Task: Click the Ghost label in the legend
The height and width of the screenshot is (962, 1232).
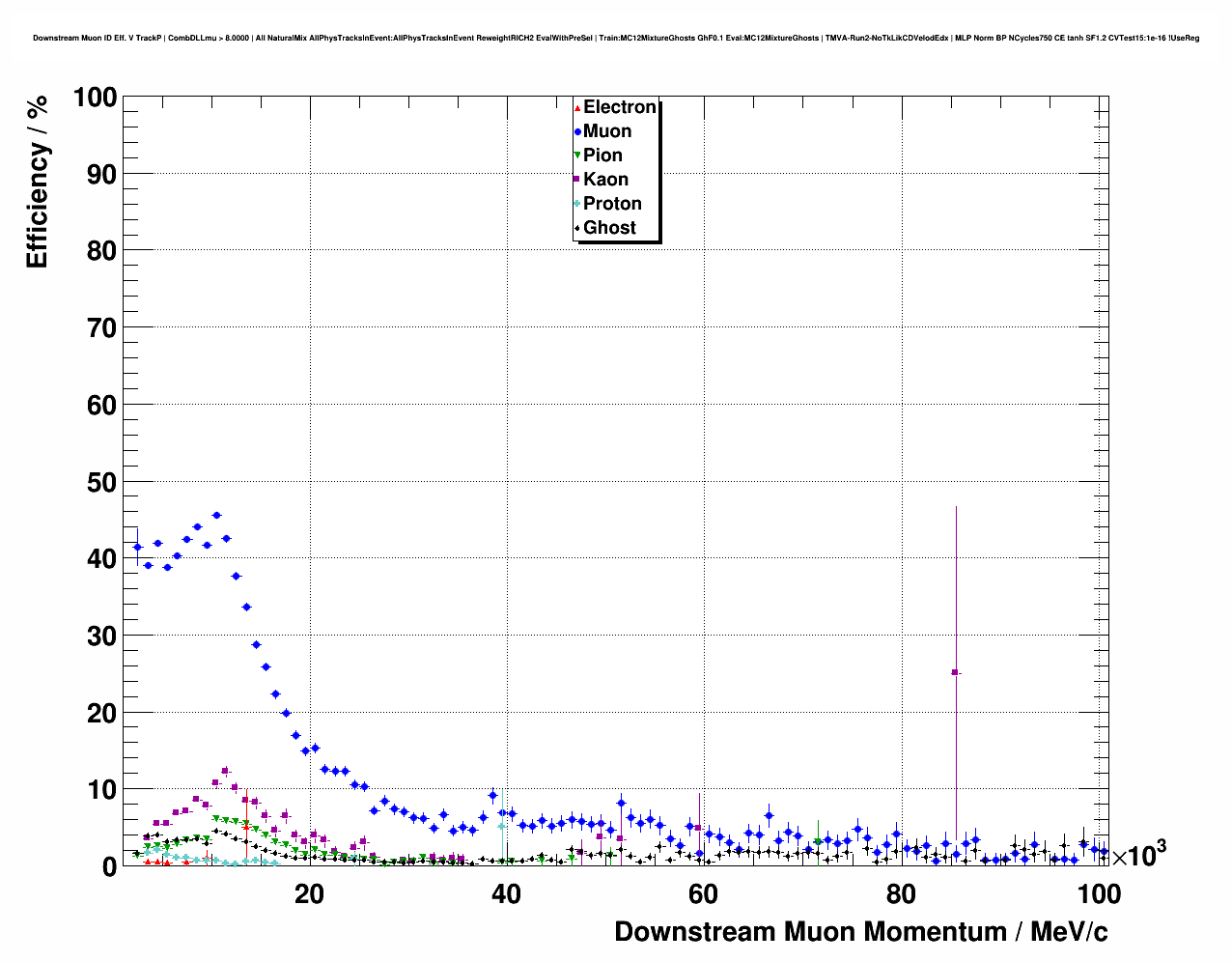Action: pyautogui.click(x=609, y=228)
